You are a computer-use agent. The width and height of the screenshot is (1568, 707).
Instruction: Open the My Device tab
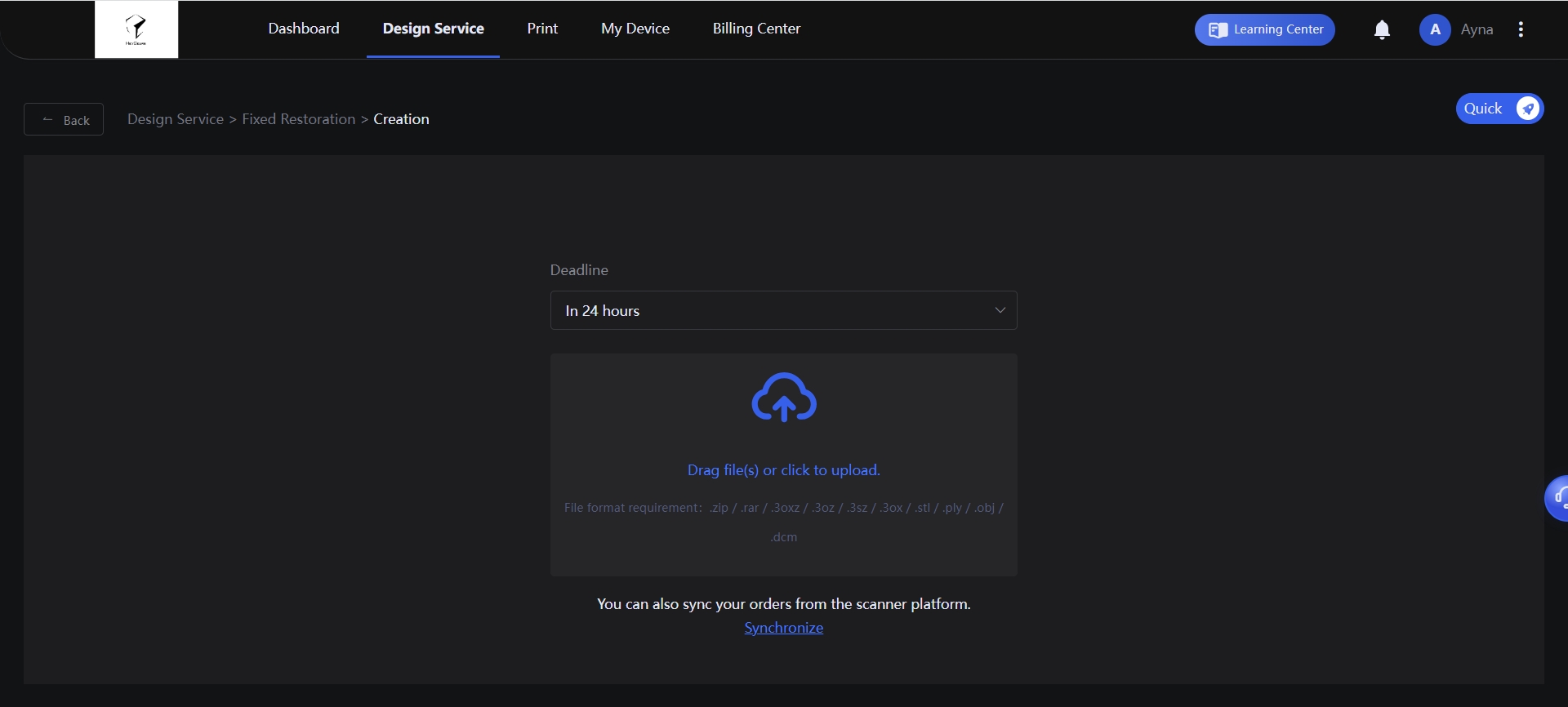(x=635, y=29)
